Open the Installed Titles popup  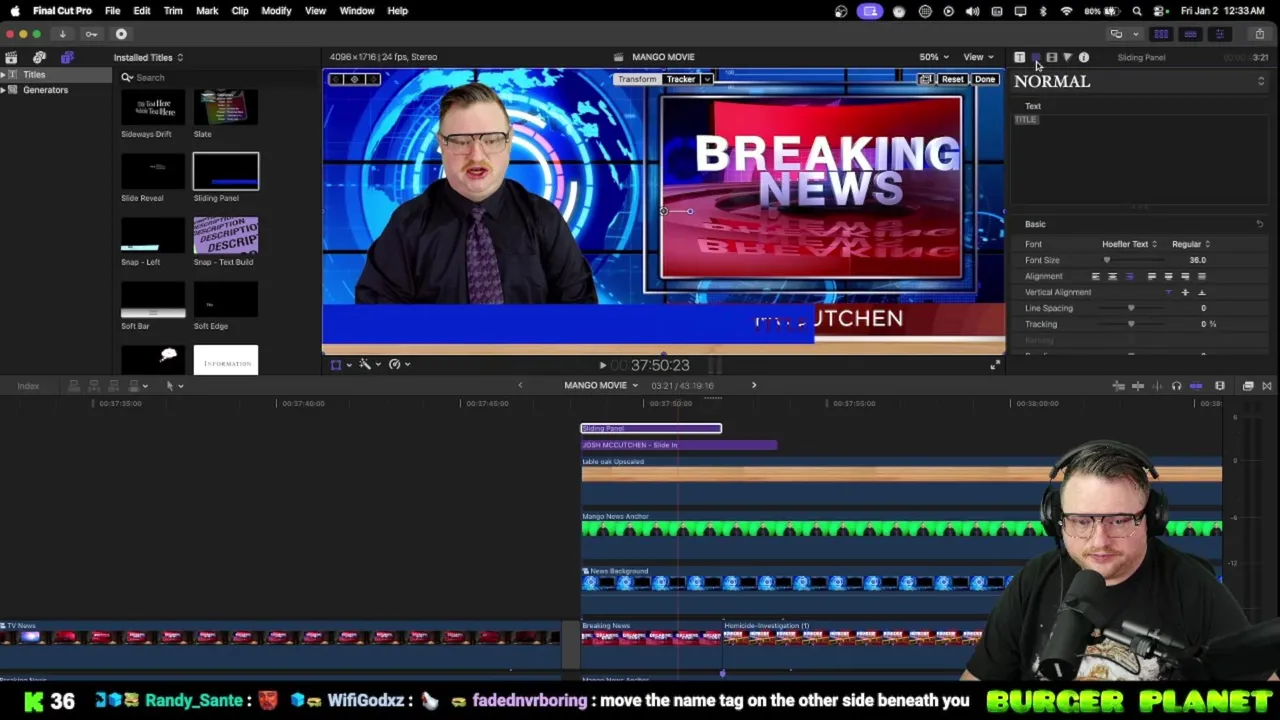click(148, 58)
